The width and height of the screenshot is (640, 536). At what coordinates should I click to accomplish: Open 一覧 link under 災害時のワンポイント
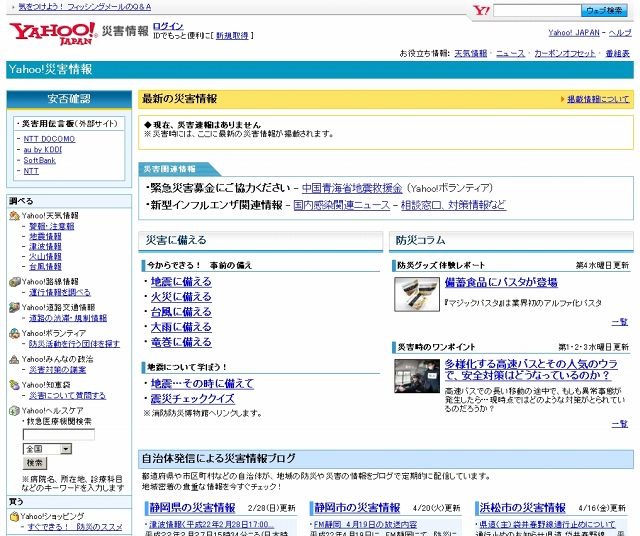point(620,424)
